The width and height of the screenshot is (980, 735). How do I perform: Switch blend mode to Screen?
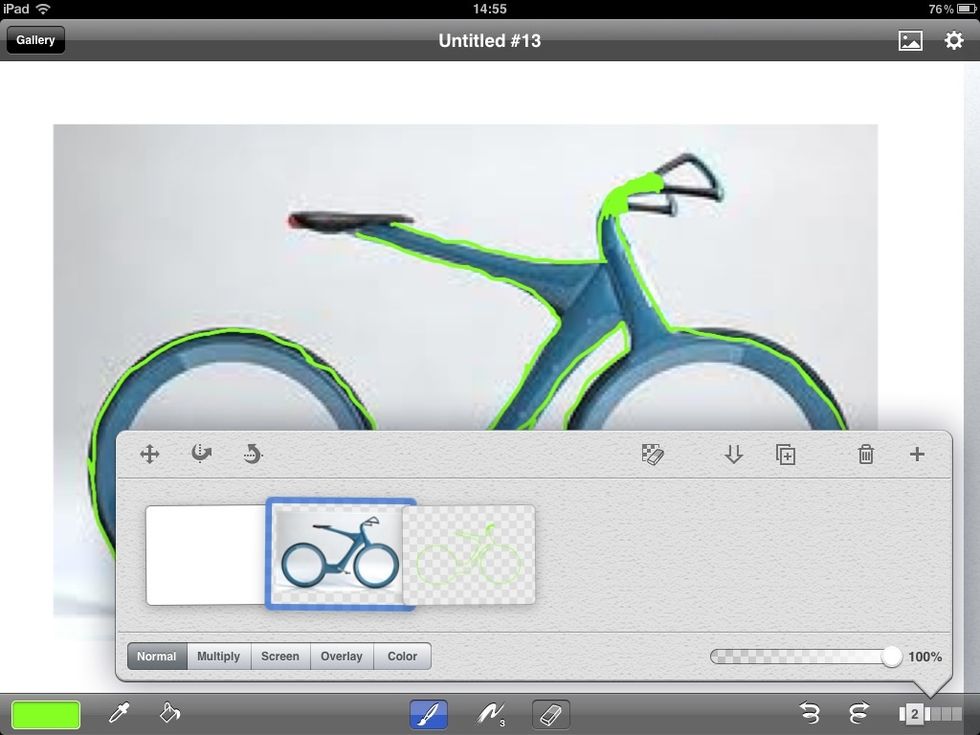point(280,656)
